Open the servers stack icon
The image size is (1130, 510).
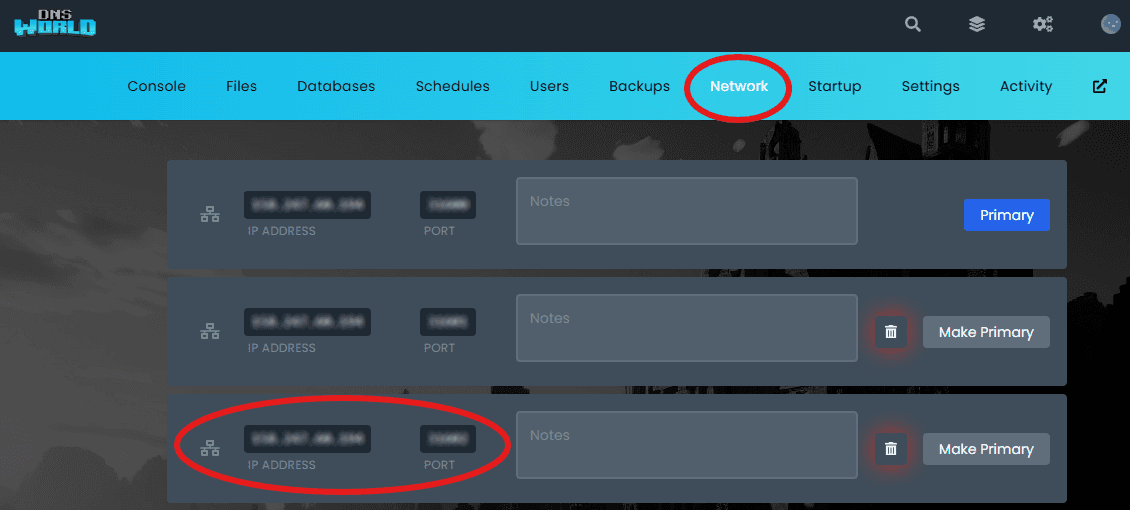click(976, 24)
